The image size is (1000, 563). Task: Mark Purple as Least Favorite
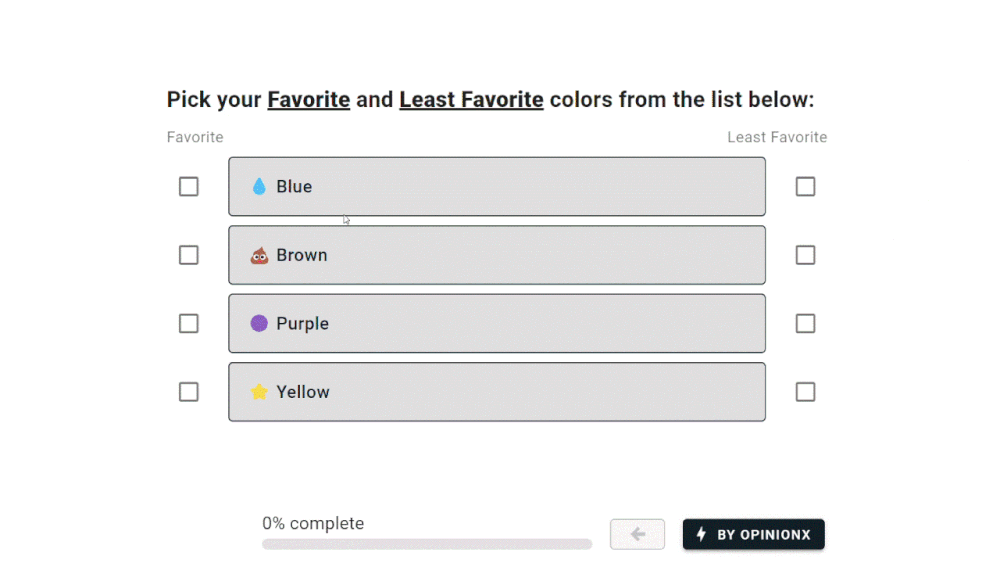805,323
